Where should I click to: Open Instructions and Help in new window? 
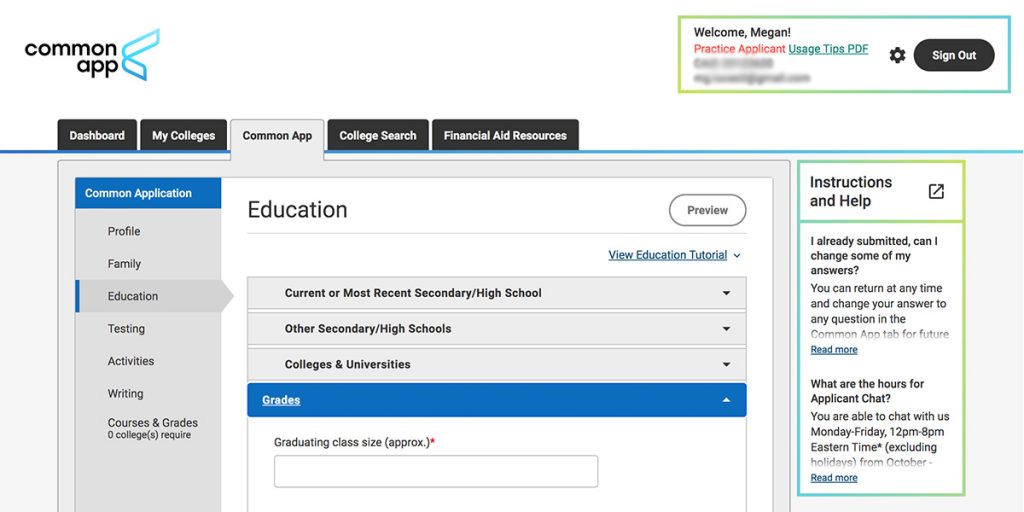[936, 191]
